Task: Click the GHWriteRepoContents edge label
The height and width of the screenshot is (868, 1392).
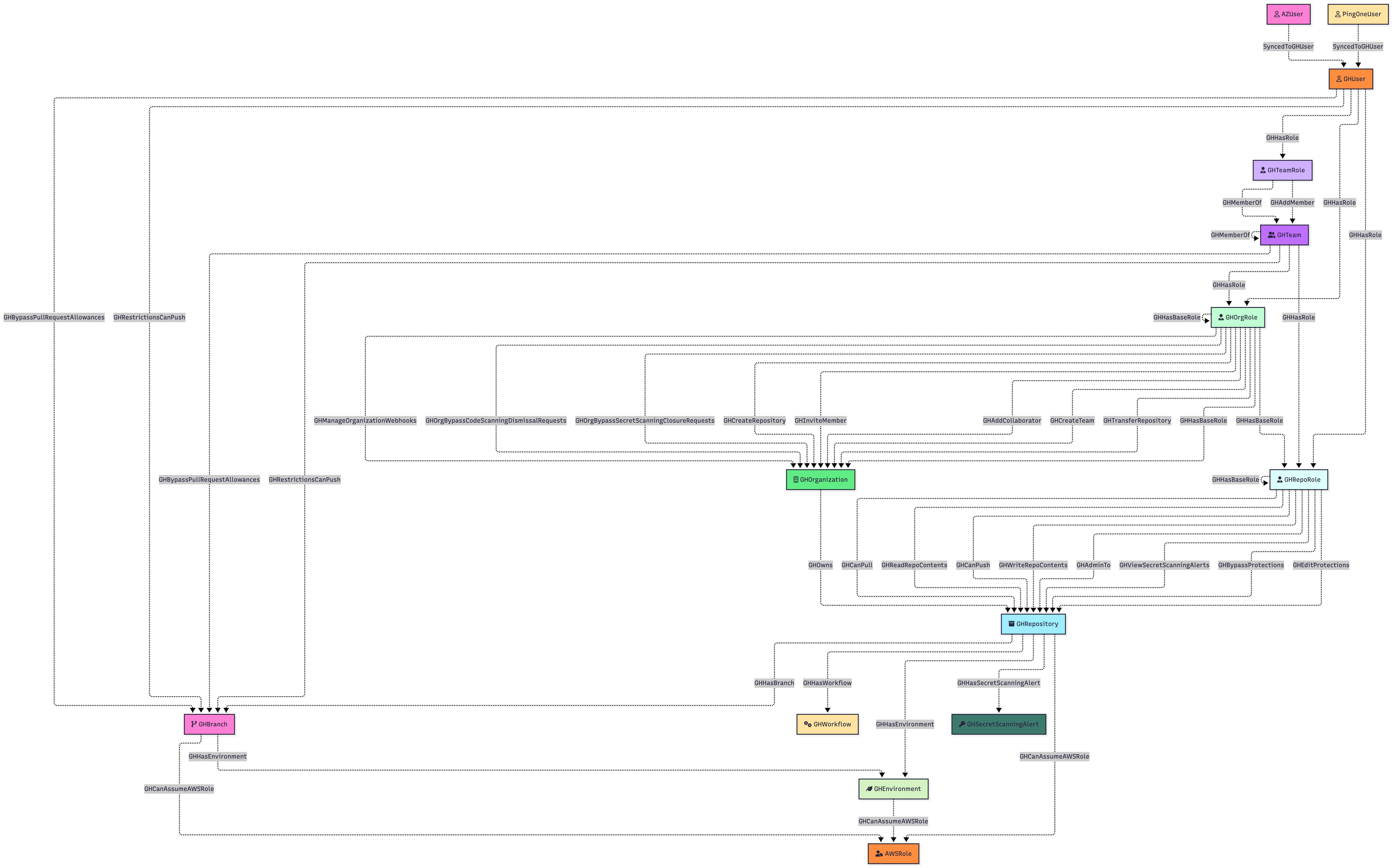Action: [1033, 565]
